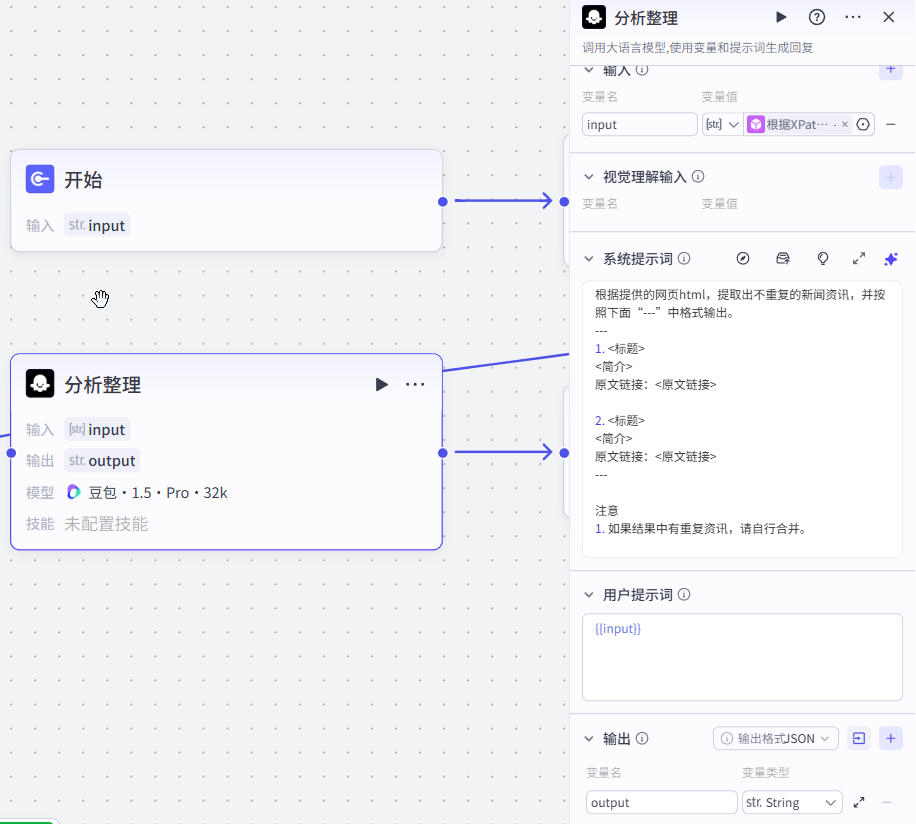Image resolution: width=916 pixels, height=824 pixels.
Task: Click the input tag in 分析整理 node
Action: (x=97, y=430)
